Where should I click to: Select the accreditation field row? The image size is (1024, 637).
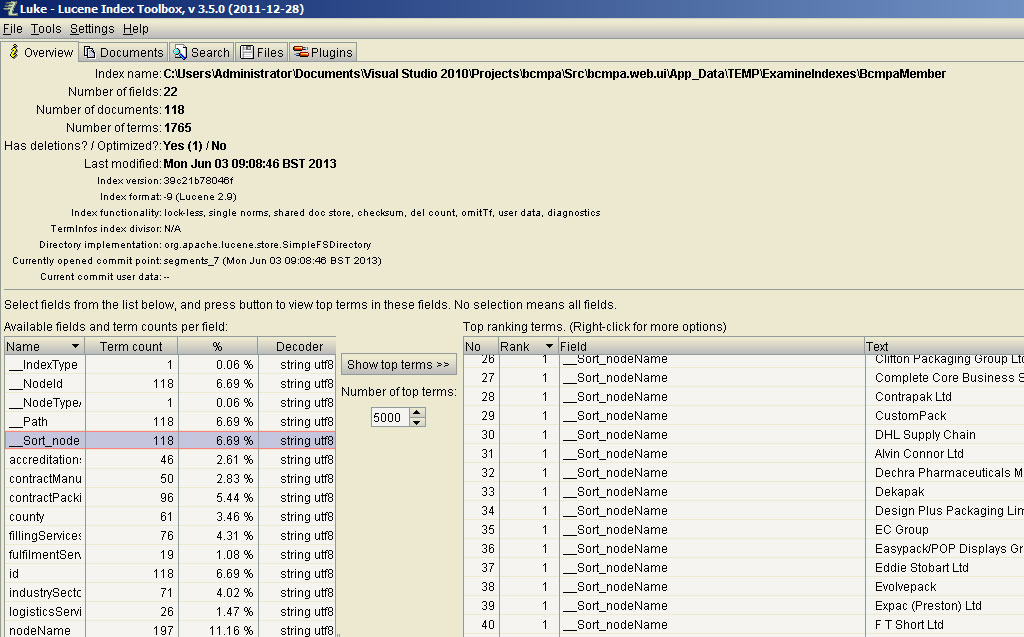coord(170,459)
